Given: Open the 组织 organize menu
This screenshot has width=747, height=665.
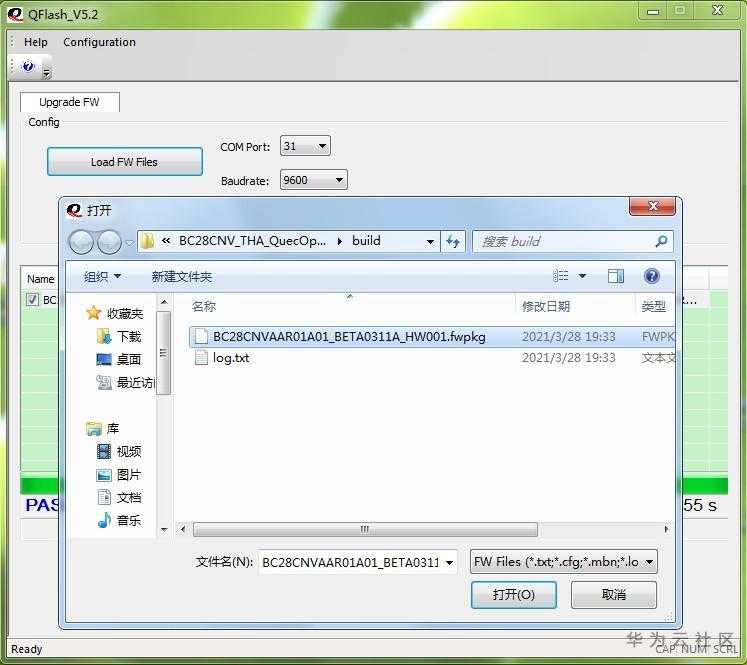Looking at the screenshot, I should (x=102, y=276).
